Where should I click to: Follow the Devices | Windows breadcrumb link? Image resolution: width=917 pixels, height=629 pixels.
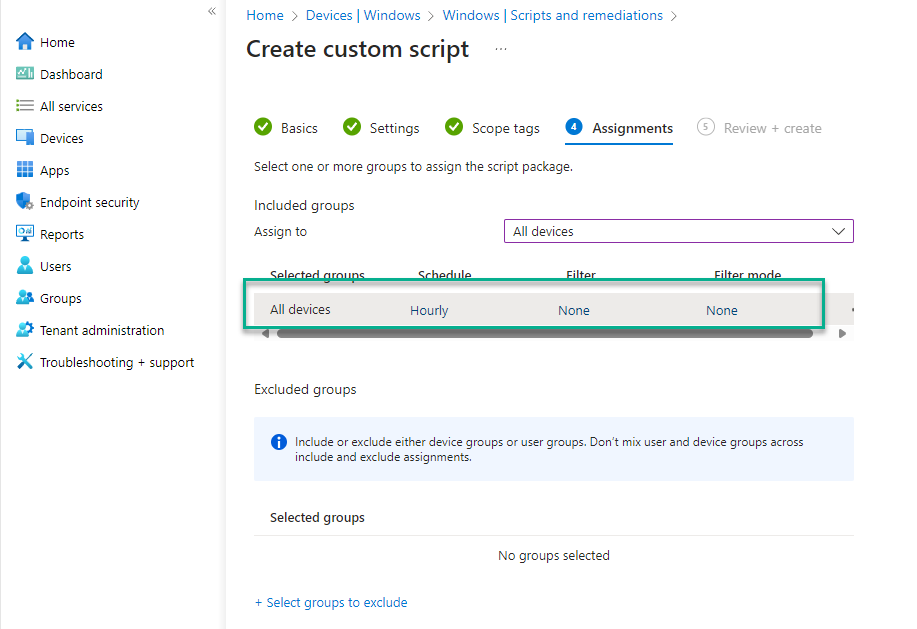(363, 15)
